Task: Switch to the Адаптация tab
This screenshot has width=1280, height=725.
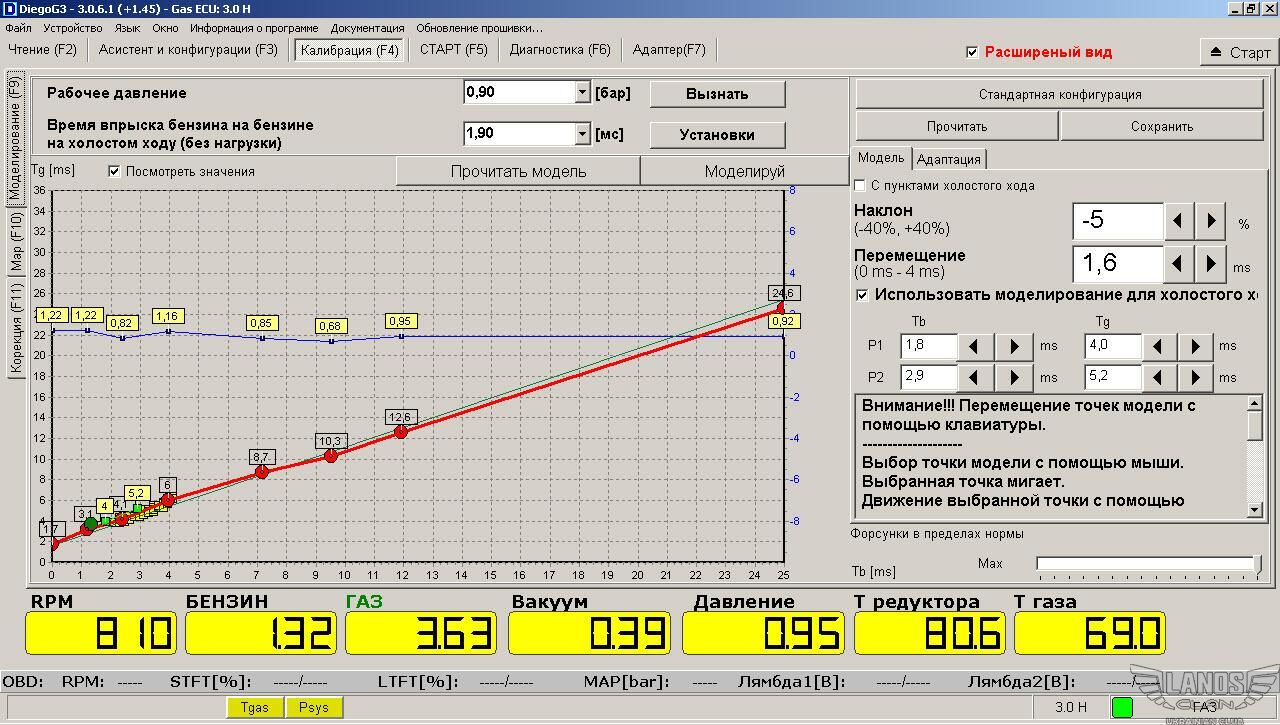Action: tap(949, 159)
